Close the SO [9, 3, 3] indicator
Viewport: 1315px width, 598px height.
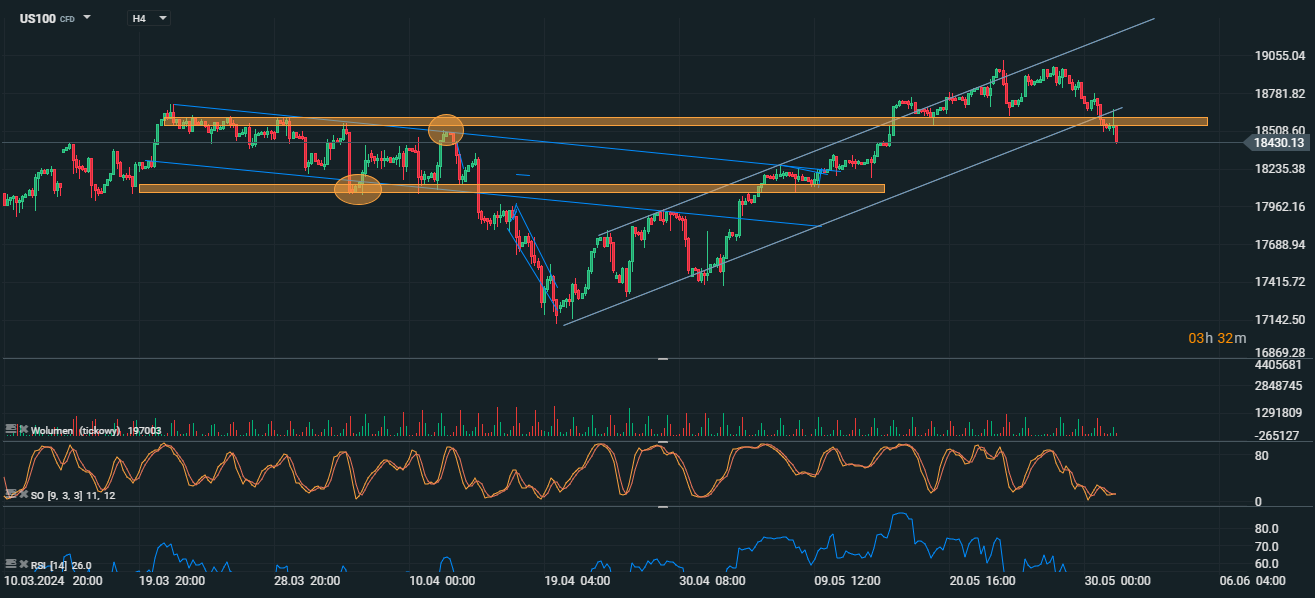point(23,495)
